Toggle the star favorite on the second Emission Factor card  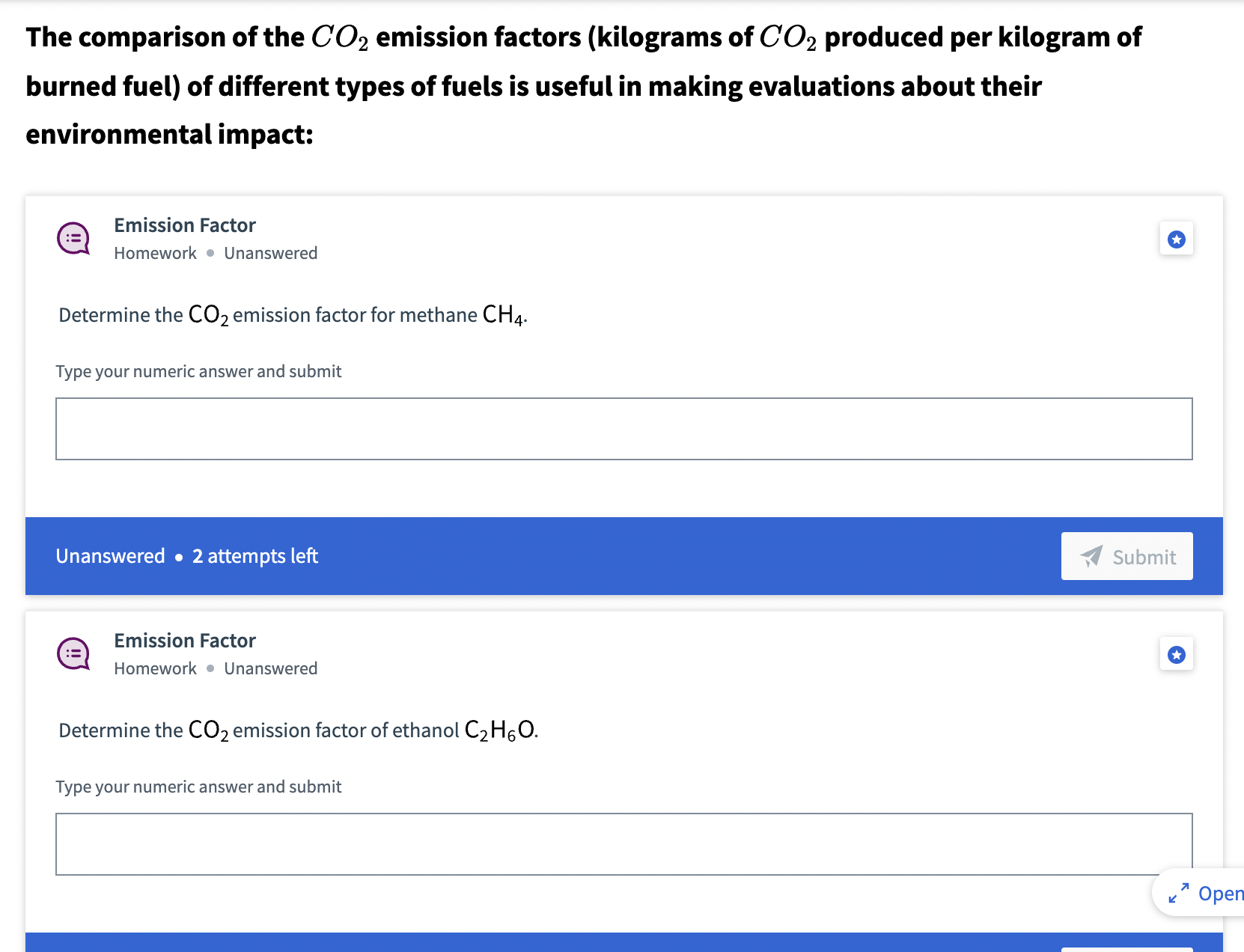(x=1177, y=653)
